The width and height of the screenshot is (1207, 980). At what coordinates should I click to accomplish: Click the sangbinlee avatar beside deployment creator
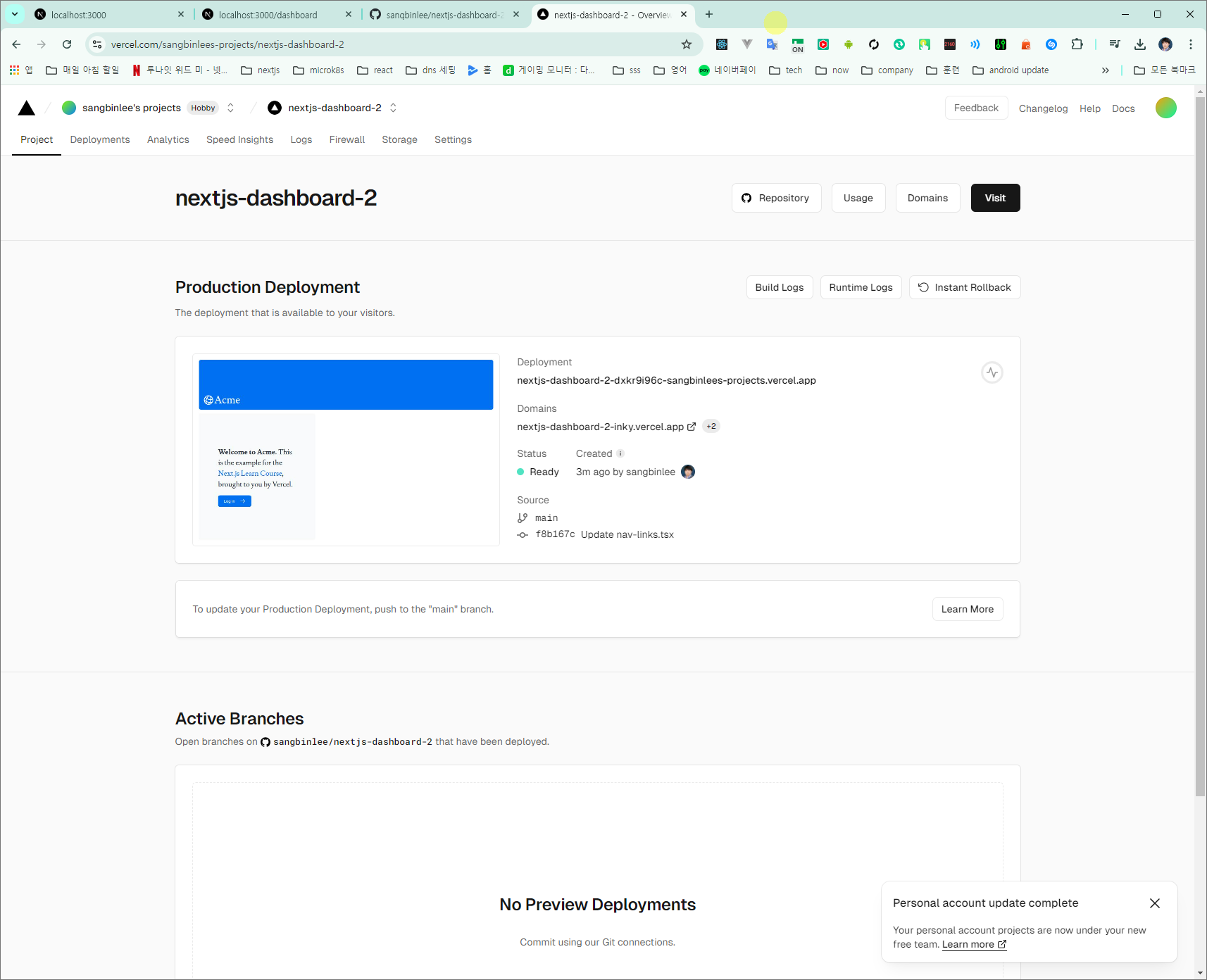click(688, 472)
